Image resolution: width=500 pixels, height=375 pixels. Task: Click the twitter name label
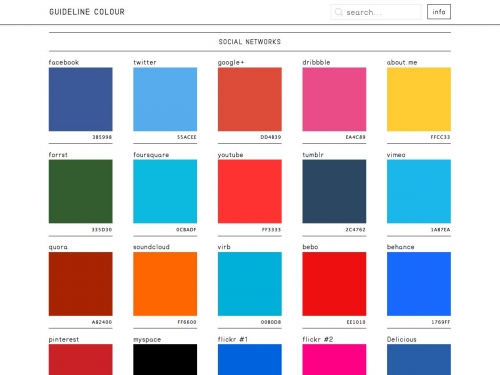point(145,62)
